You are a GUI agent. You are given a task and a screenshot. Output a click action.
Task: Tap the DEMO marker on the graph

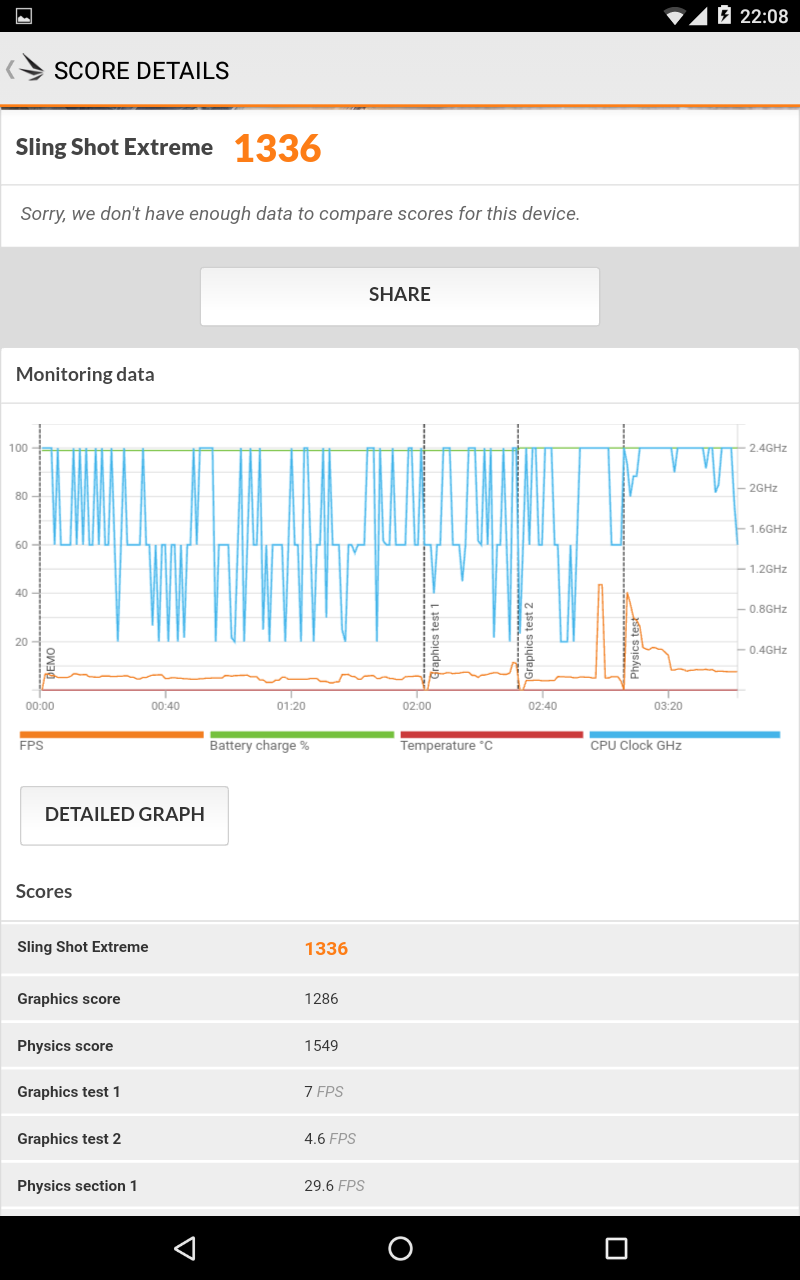51,662
